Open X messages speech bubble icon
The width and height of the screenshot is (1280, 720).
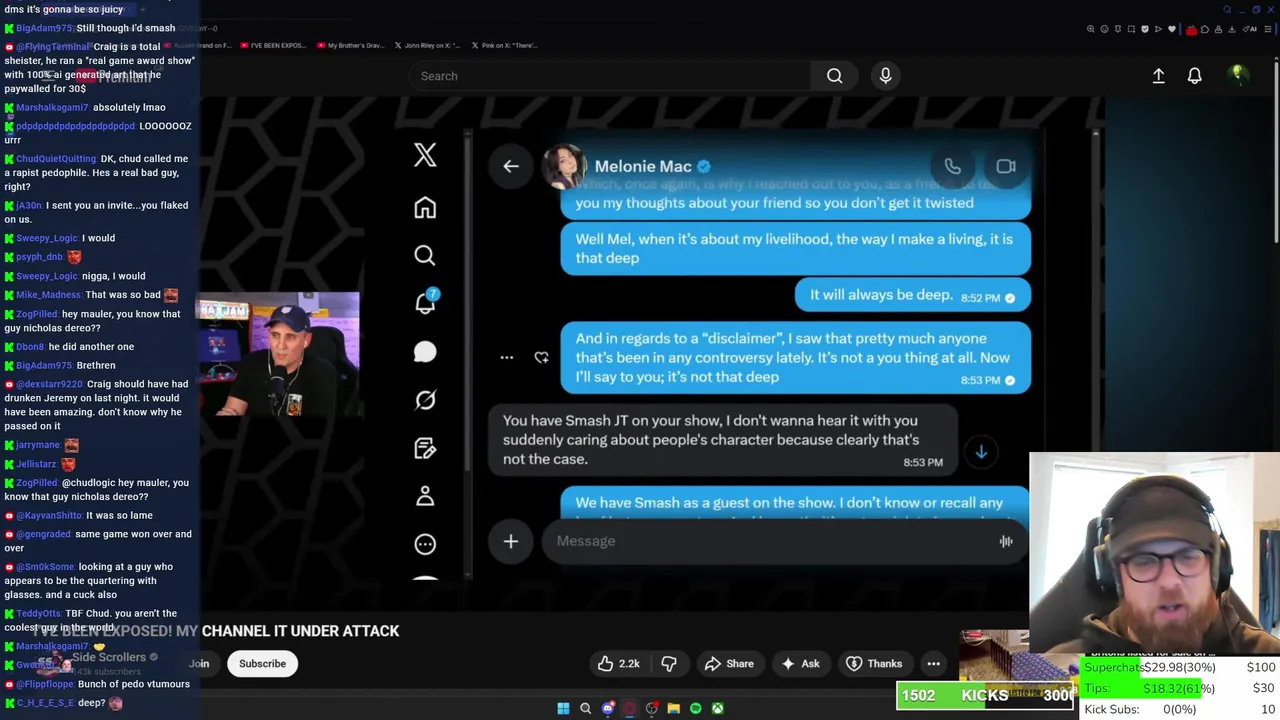pyautogui.click(x=425, y=351)
